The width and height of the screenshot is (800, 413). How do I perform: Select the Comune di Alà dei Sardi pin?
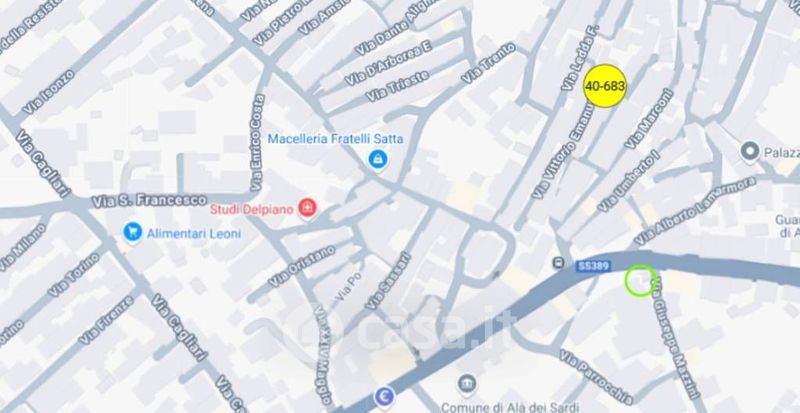[x=466, y=383]
